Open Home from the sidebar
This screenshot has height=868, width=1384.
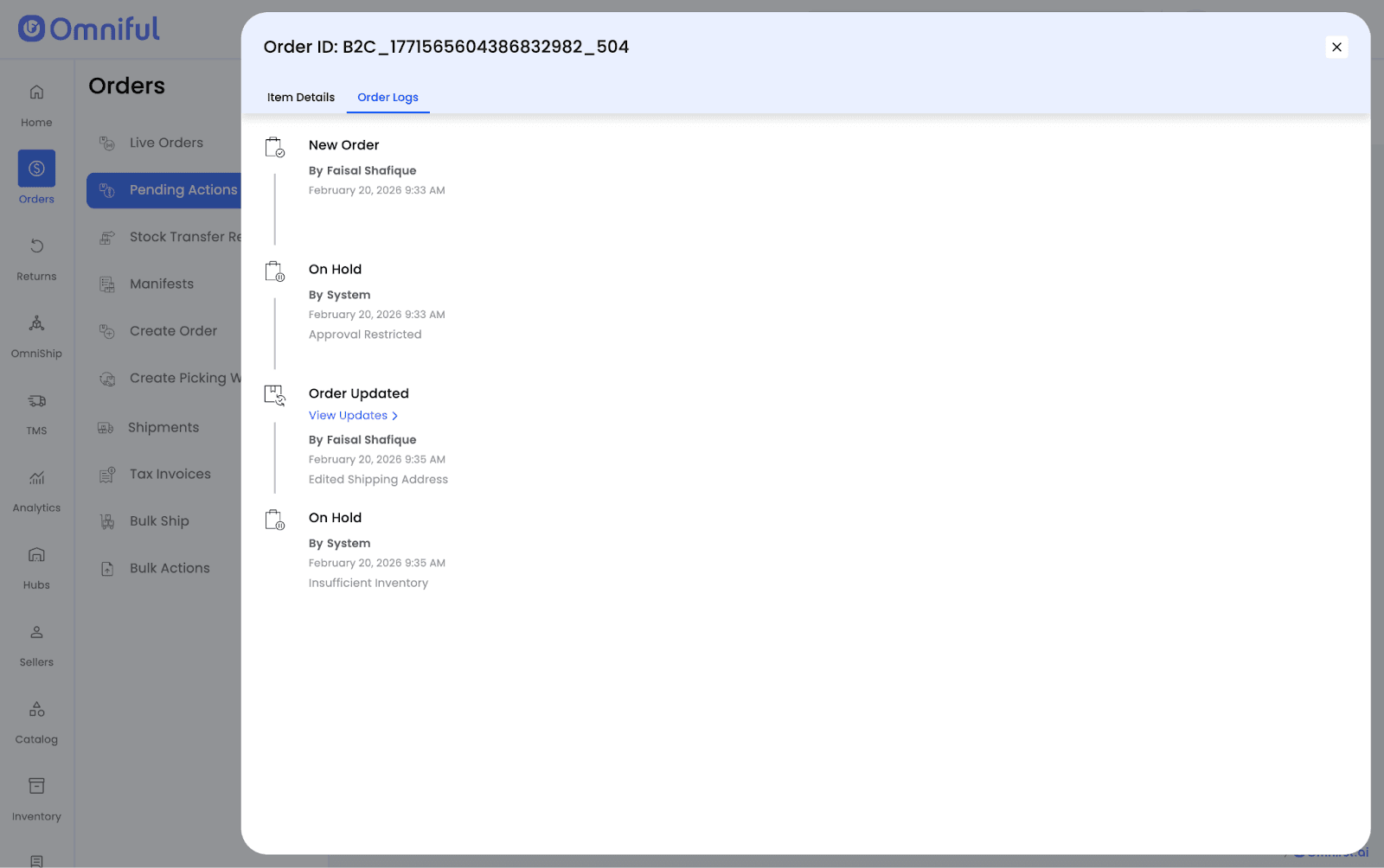[x=36, y=93]
